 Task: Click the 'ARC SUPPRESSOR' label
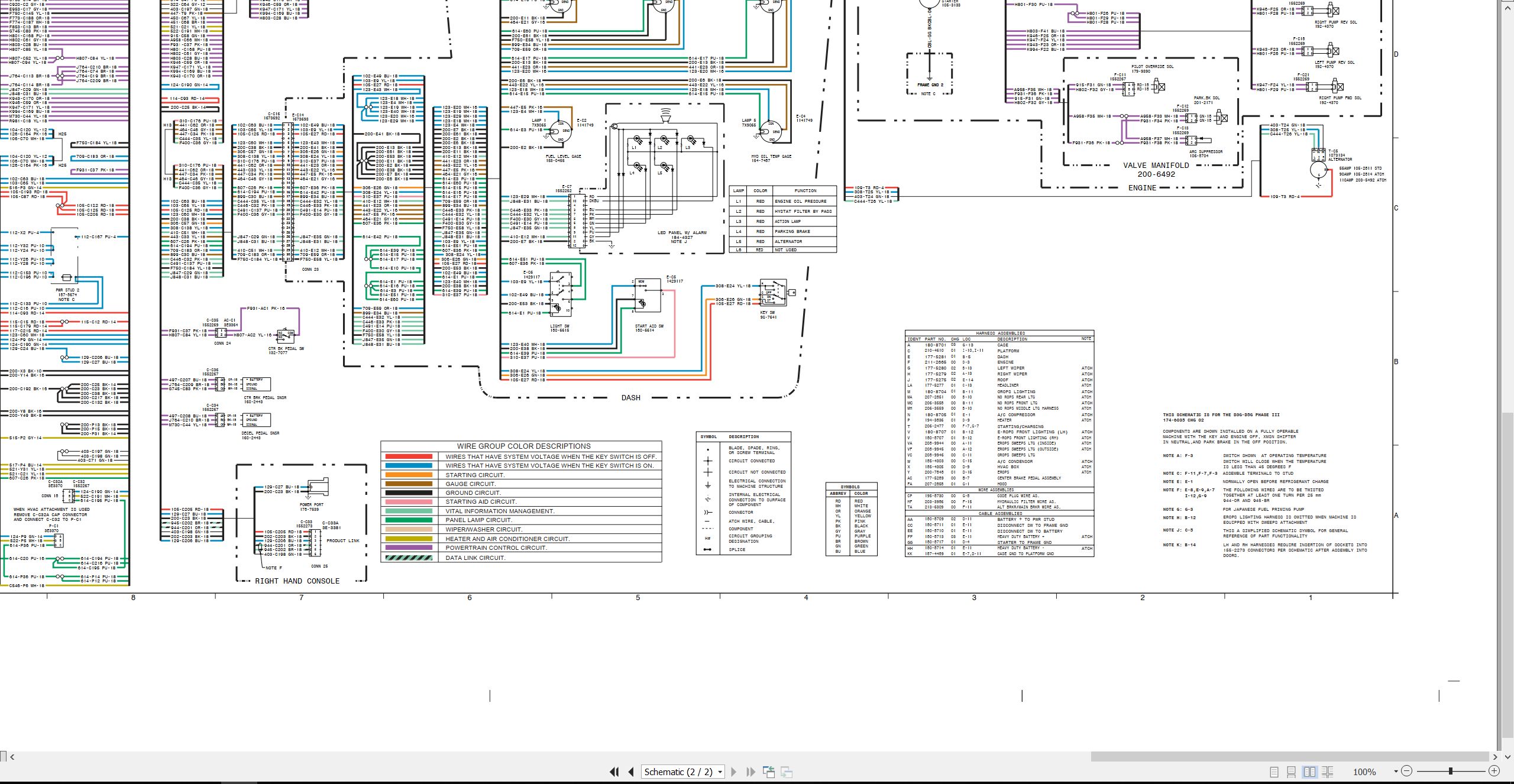1206,152
